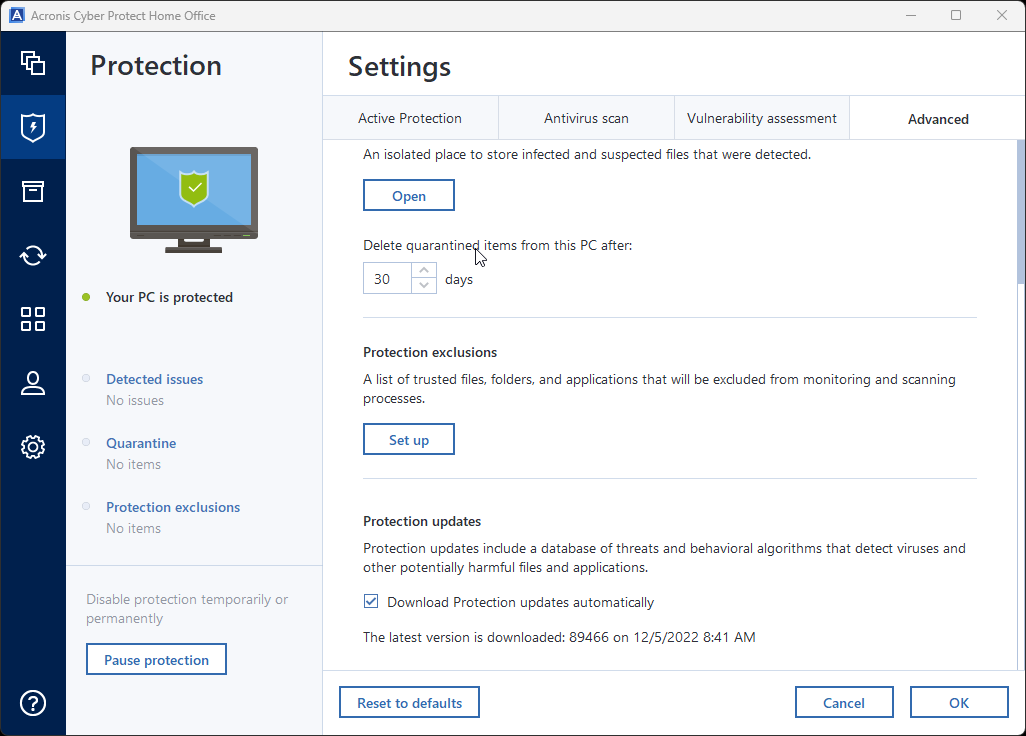Switch to the Vulnerability assessment tab
The height and width of the screenshot is (736, 1026).
(x=761, y=118)
